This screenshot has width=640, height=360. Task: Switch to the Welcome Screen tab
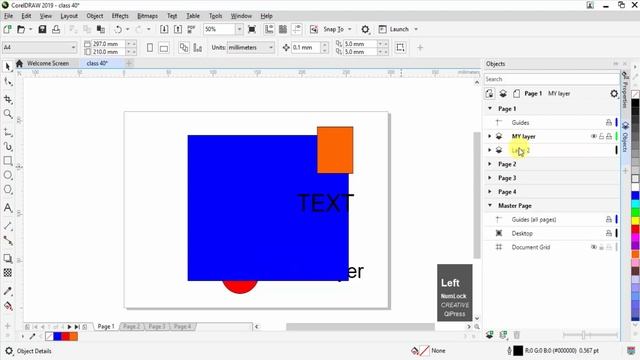coord(47,63)
